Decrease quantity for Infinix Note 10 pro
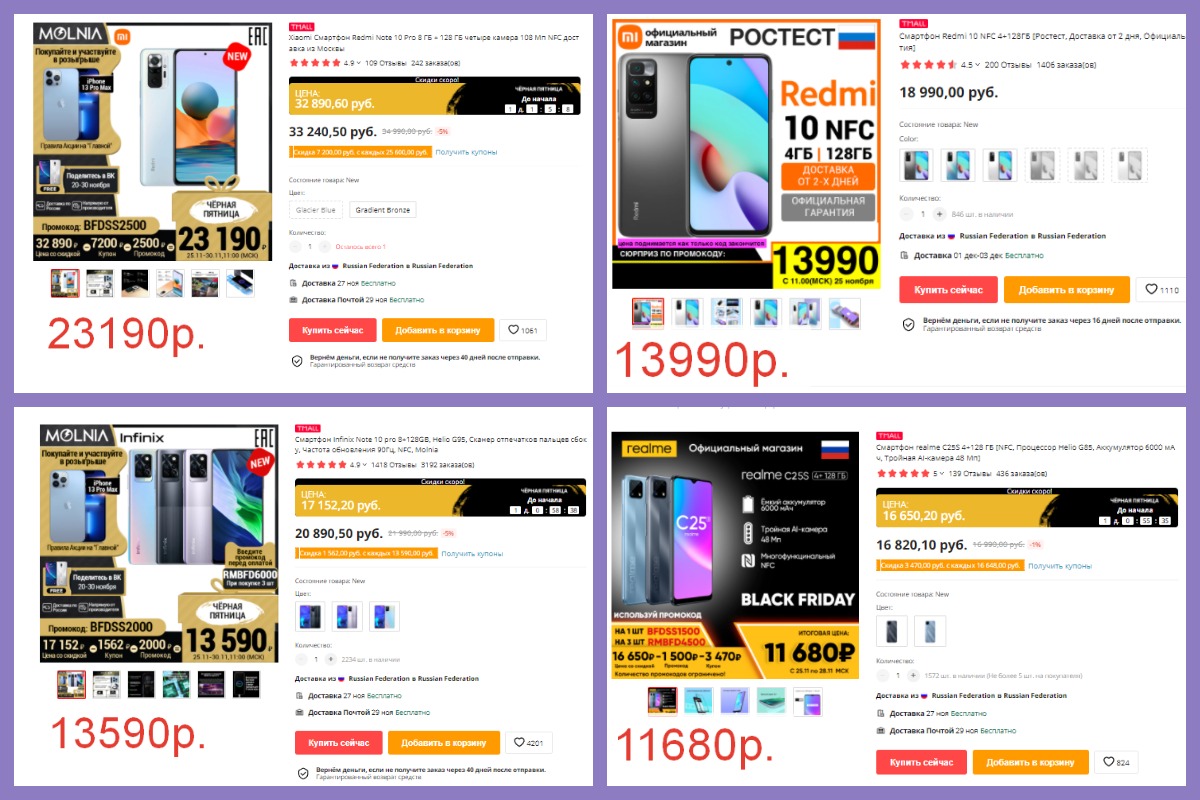1200x800 pixels. click(x=302, y=659)
